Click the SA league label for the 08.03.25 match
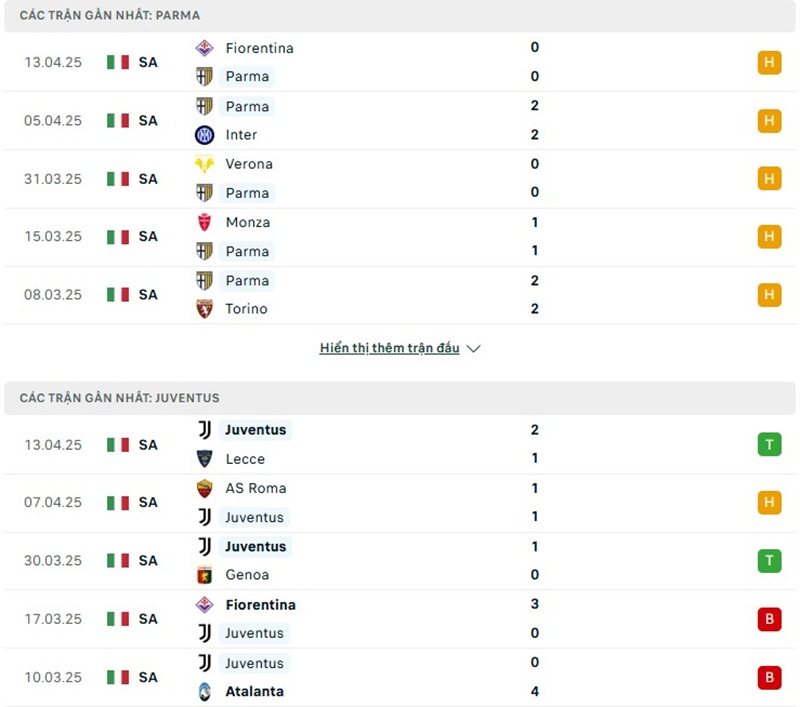The width and height of the screenshot is (800, 707). click(x=148, y=295)
